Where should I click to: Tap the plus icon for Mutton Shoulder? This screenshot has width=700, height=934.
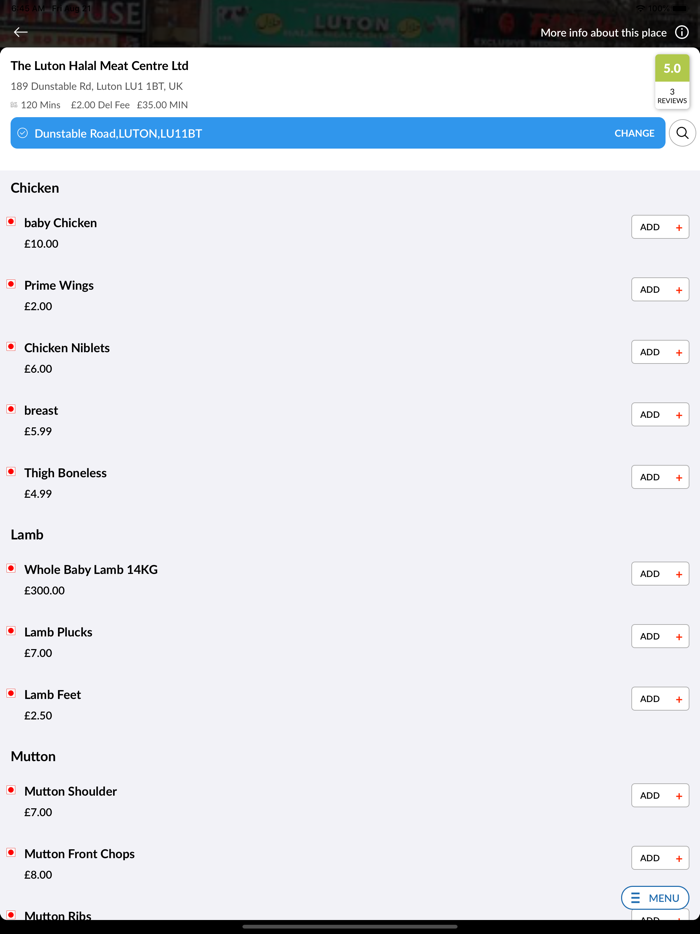[x=679, y=796]
